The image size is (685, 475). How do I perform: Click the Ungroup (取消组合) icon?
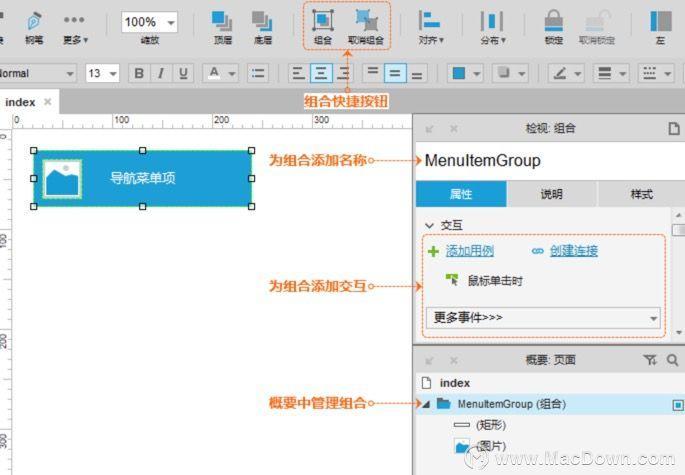366,27
